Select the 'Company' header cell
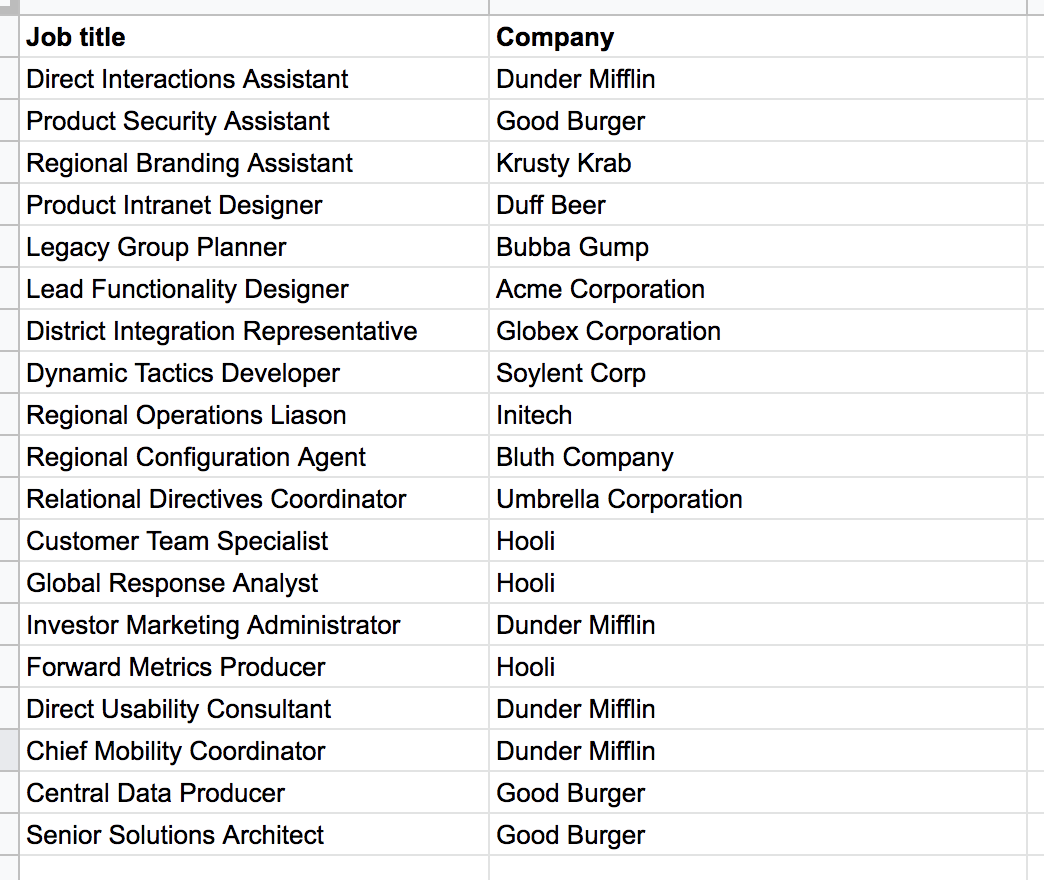This screenshot has width=1044, height=880. (758, 37)
